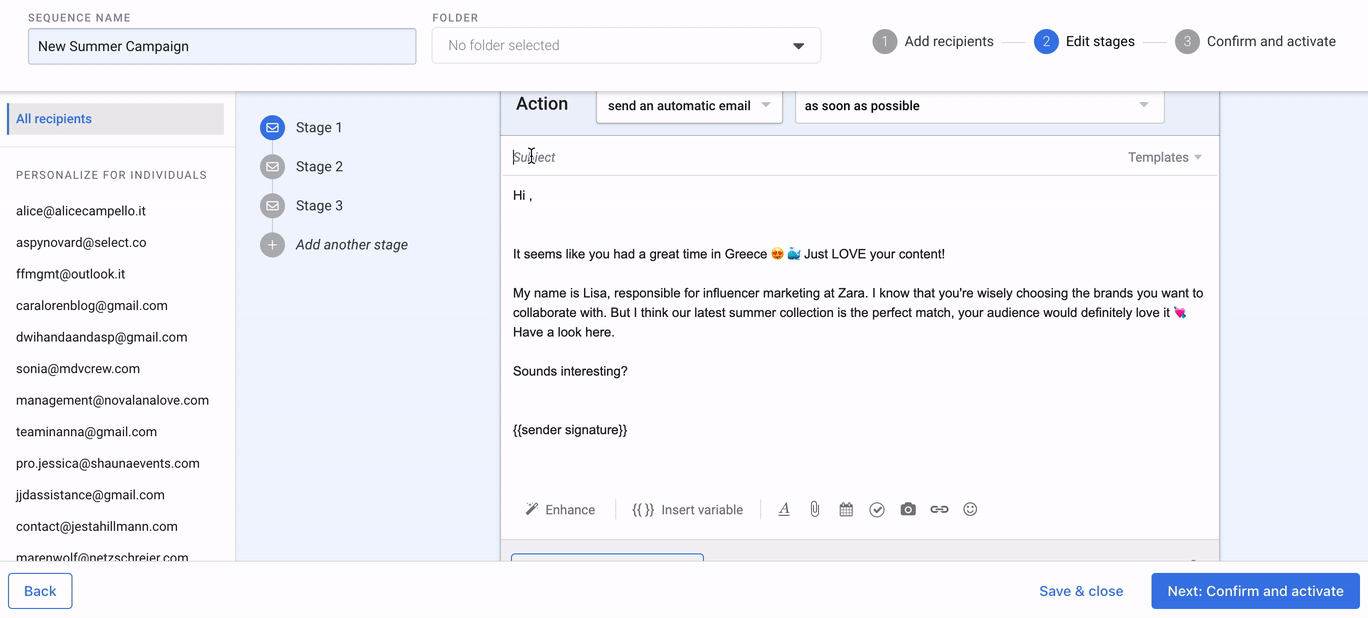The image size is (1368, 618).
Task: Open the Insert variable menu
Action: 688,509
